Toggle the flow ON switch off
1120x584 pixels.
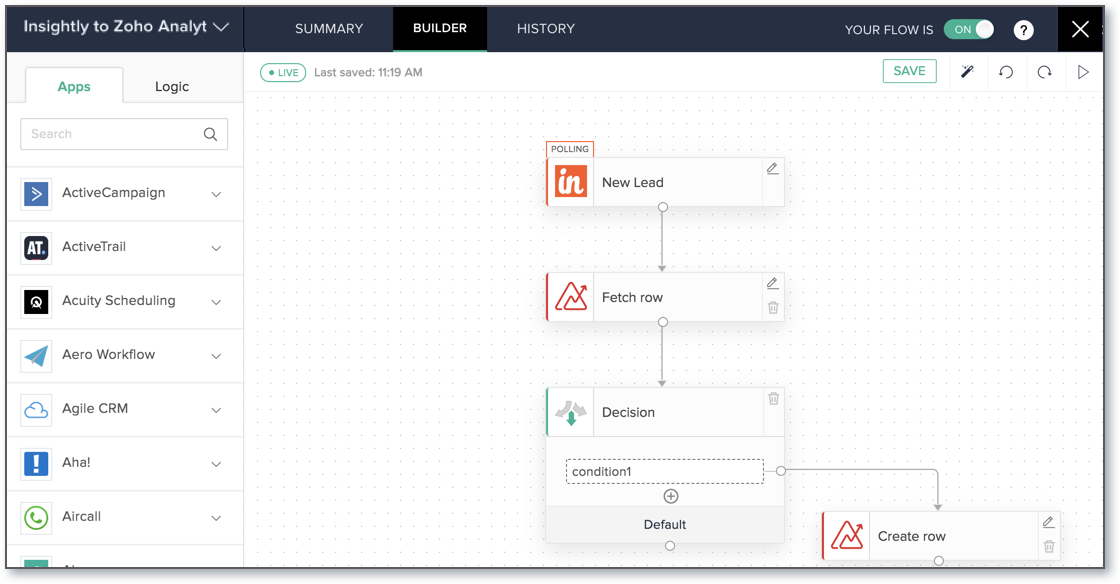(x=969, y=29)
